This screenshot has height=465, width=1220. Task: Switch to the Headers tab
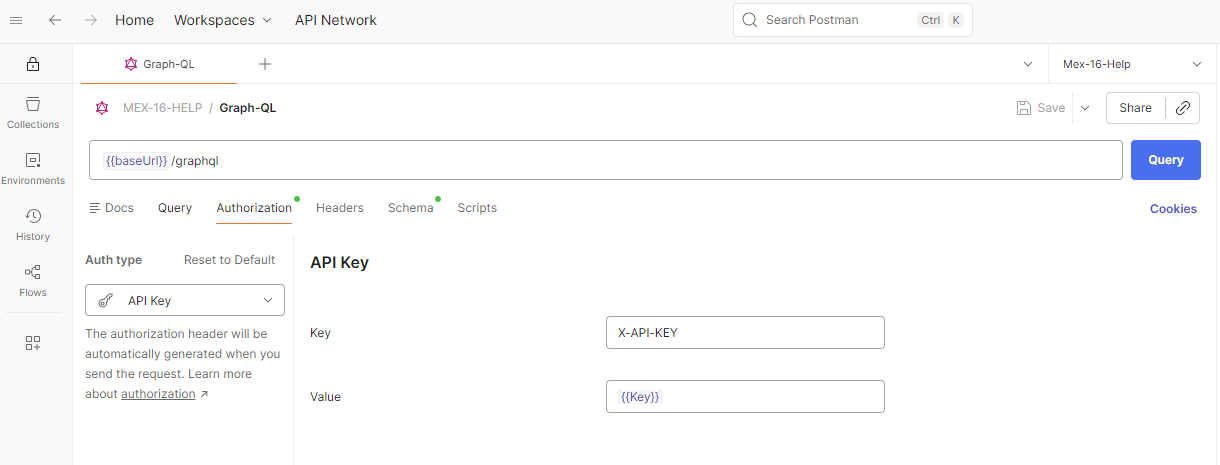tap(340, 208)
